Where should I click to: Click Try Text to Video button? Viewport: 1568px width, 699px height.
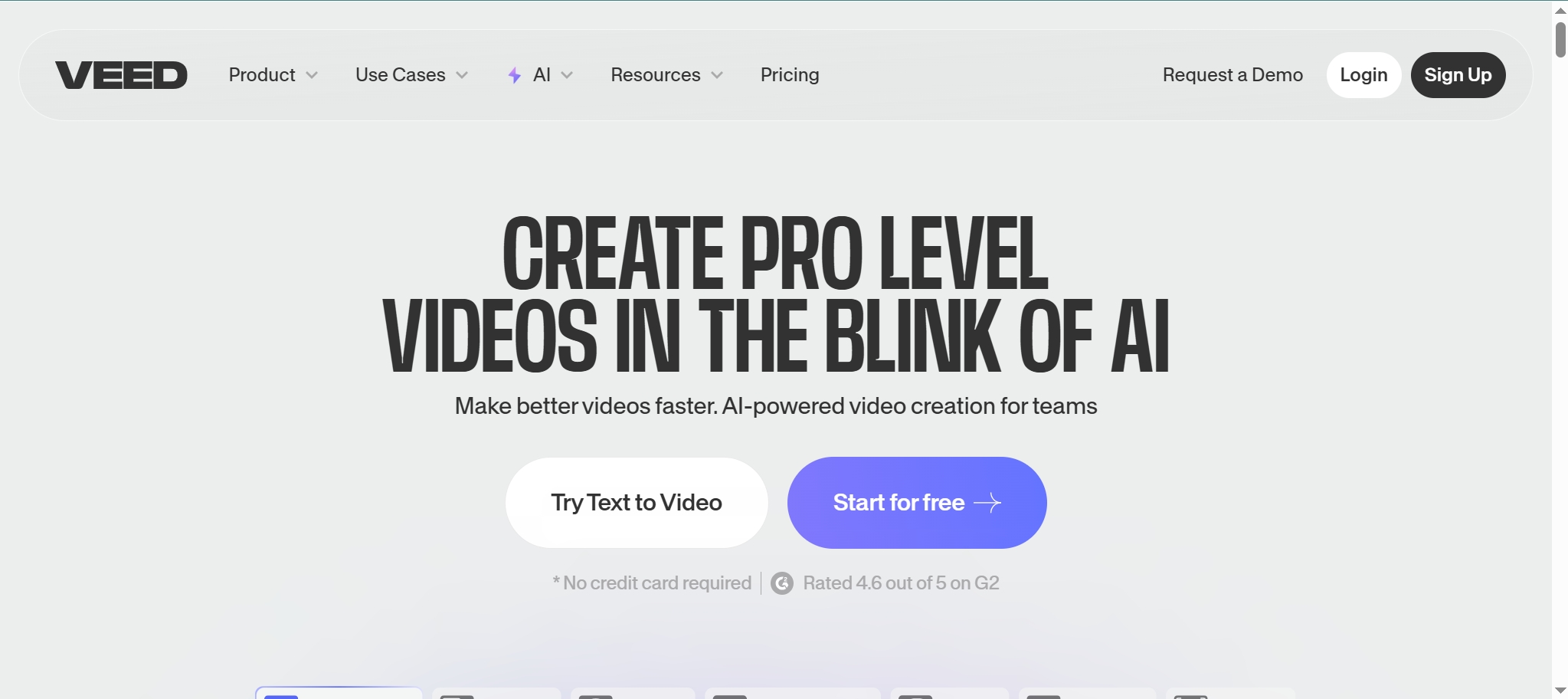pos(637,503)
